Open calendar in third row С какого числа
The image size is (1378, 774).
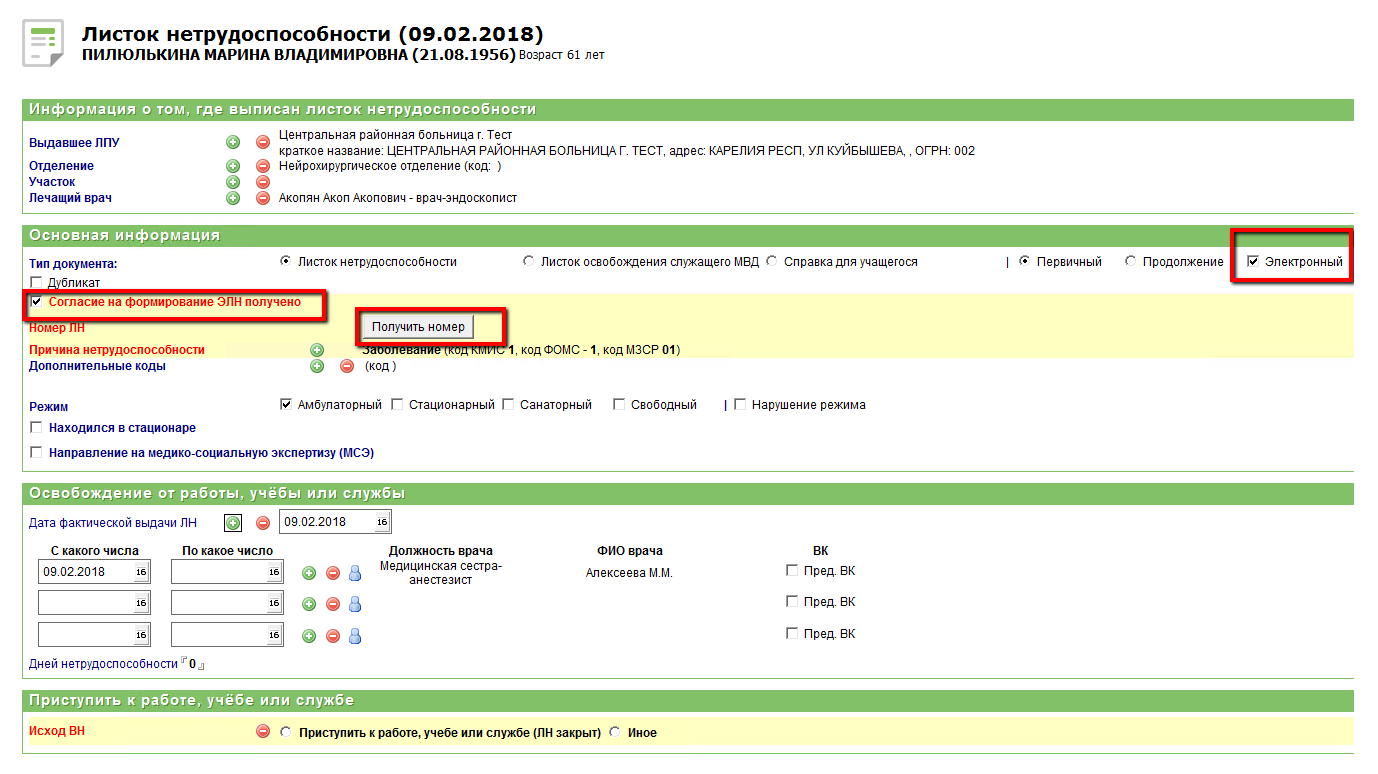pos(141,635)
